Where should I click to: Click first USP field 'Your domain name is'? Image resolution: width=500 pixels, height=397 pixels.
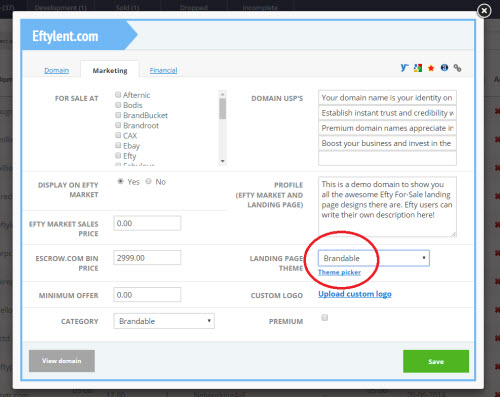tap(387, 97)
